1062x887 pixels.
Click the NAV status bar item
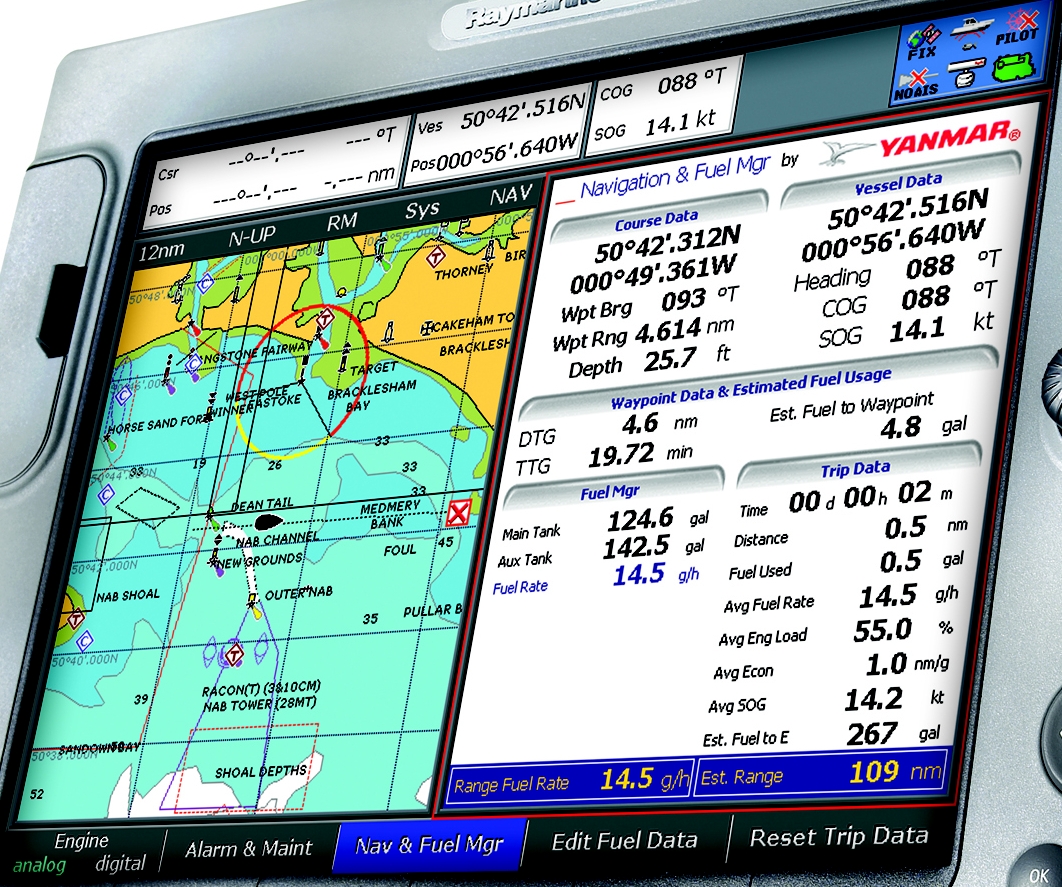pyautogui.click(x=511, y=196)
